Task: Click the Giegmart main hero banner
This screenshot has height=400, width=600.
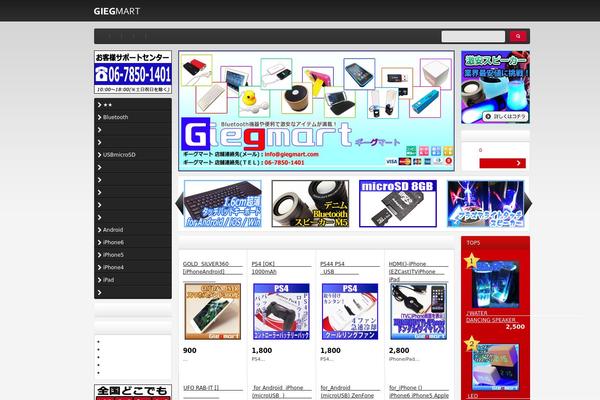Action: point(316,111)
